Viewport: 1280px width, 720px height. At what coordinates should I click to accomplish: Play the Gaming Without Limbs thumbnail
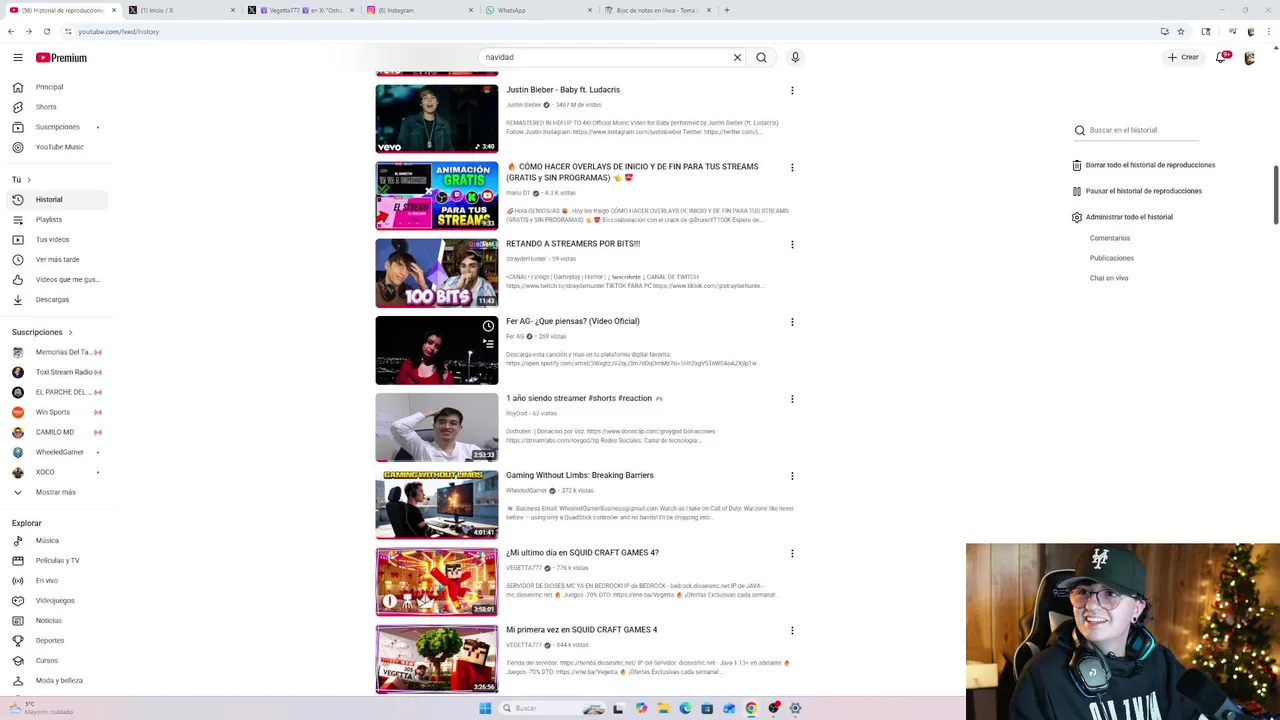coord(436,504)
